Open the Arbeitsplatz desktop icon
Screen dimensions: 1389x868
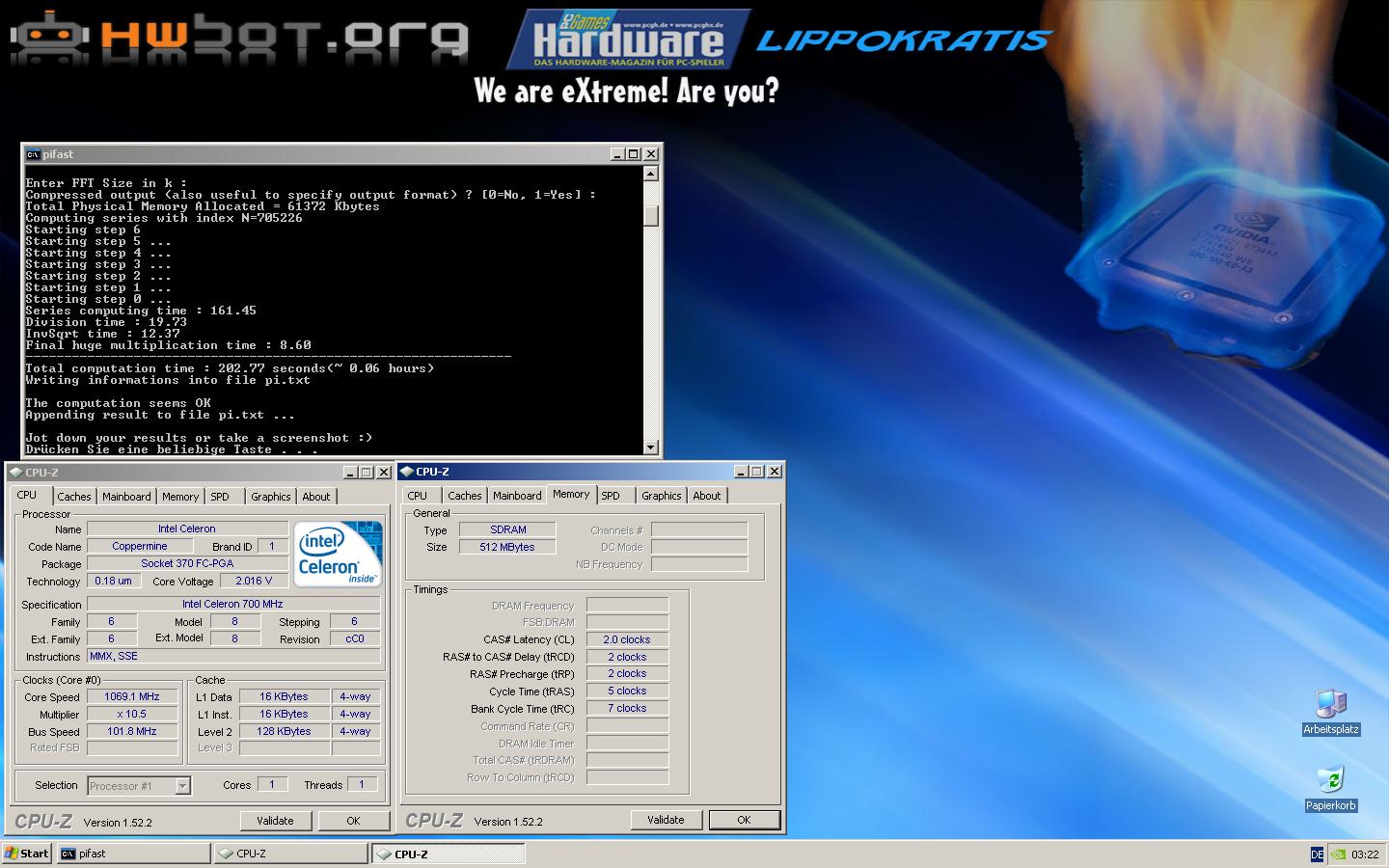1331,713
